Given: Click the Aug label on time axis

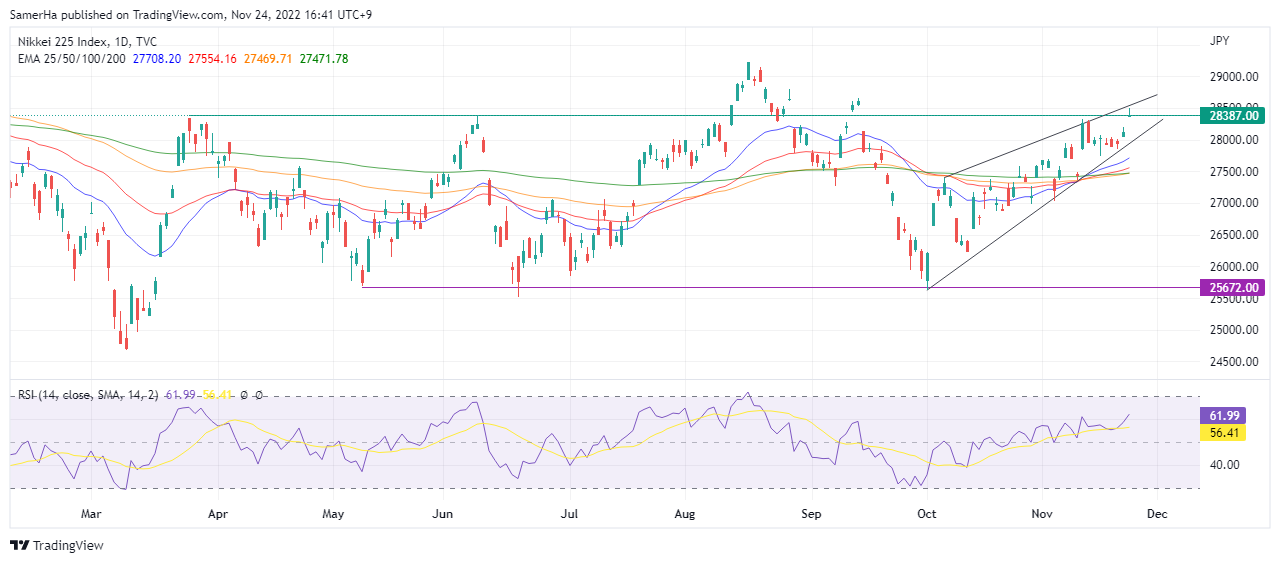Looking at the screenshot, I should (684, 515).
